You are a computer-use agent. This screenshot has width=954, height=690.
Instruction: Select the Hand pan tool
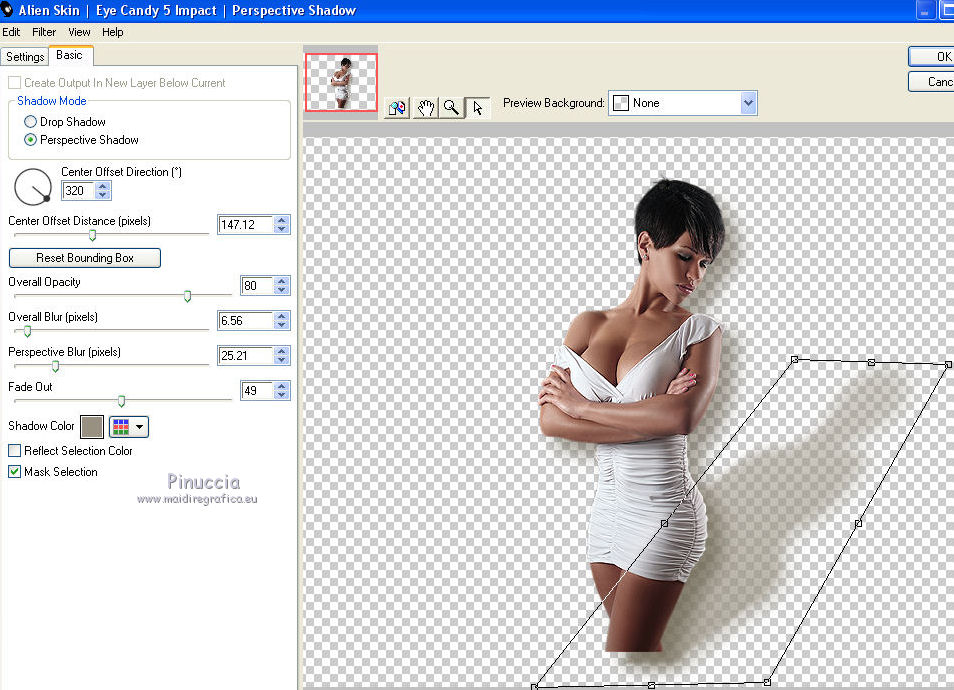425,108
